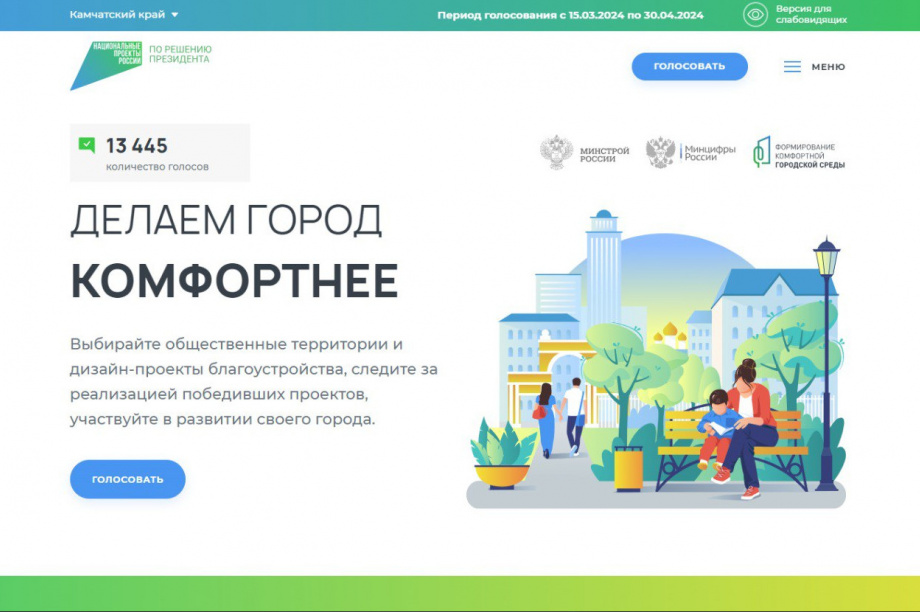920x612 pixels.
Task: Open the hamburger menu icon
Action: coord(792,67)
